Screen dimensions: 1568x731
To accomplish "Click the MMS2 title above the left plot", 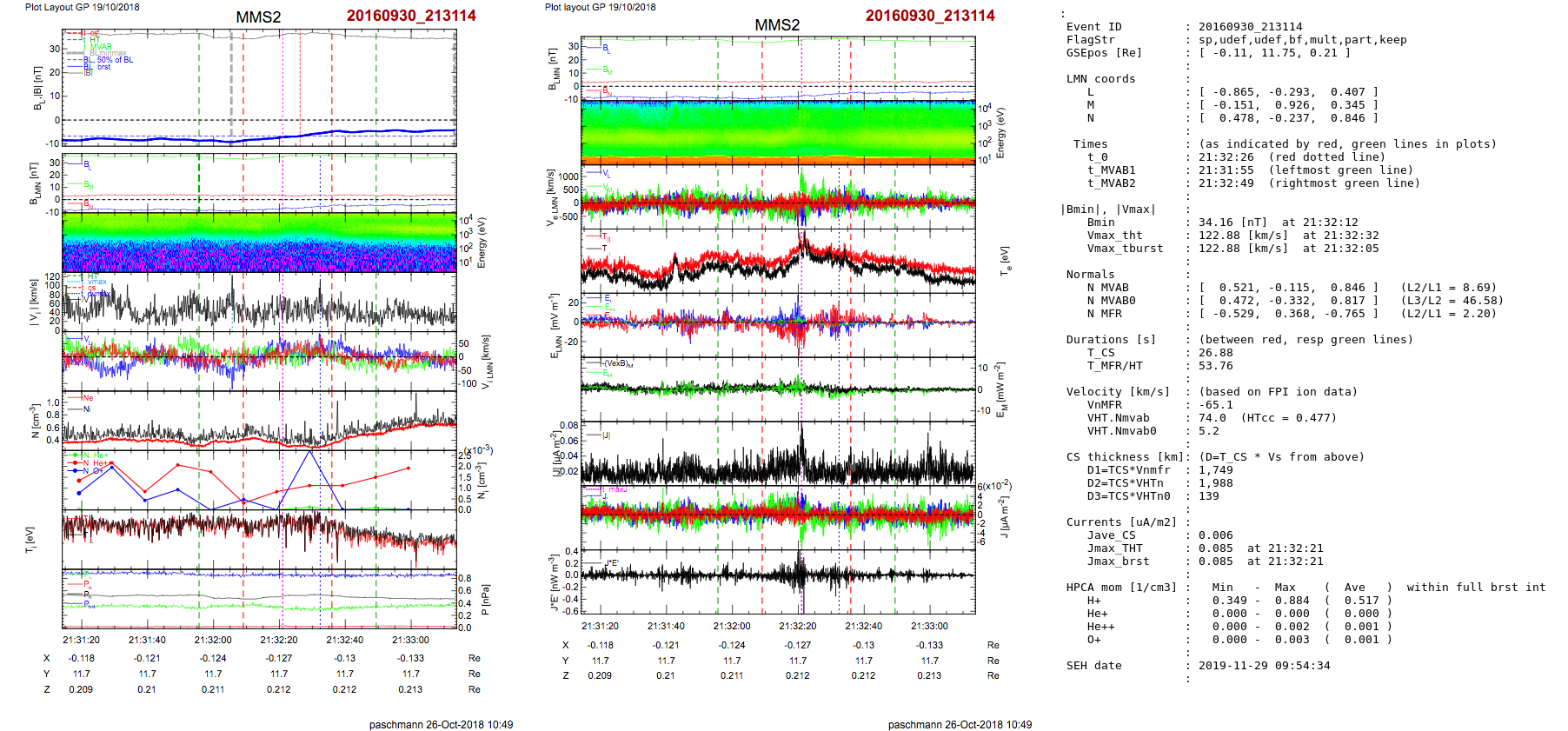I will tap(258, 17).
